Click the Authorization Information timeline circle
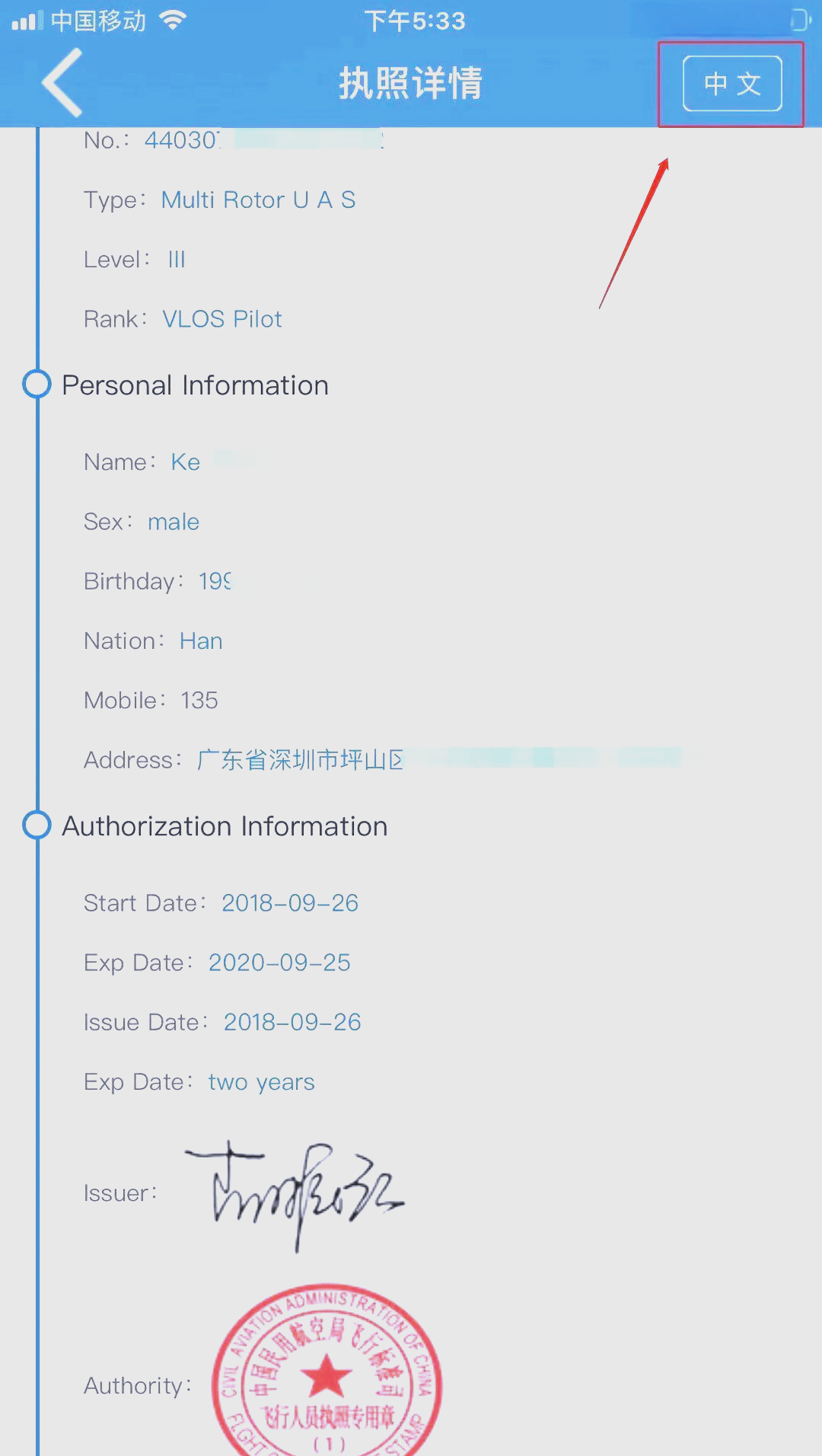The image size is (822, 1456). point(37,825)
